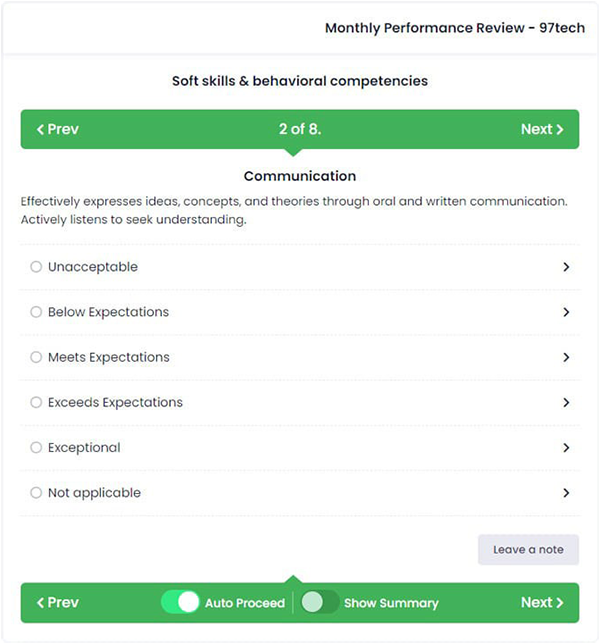Go to Prev question in top bar
The image size is (600, 644).
[x=58, y=129]
